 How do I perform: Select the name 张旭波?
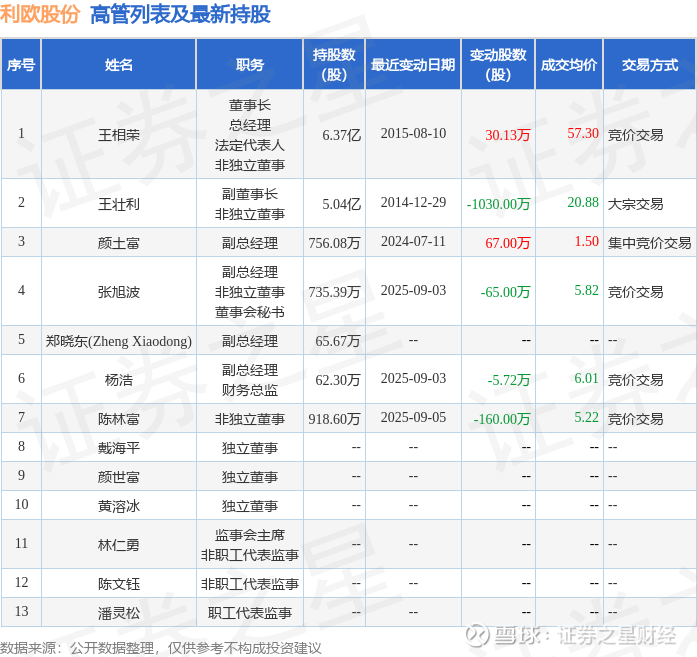119,292
